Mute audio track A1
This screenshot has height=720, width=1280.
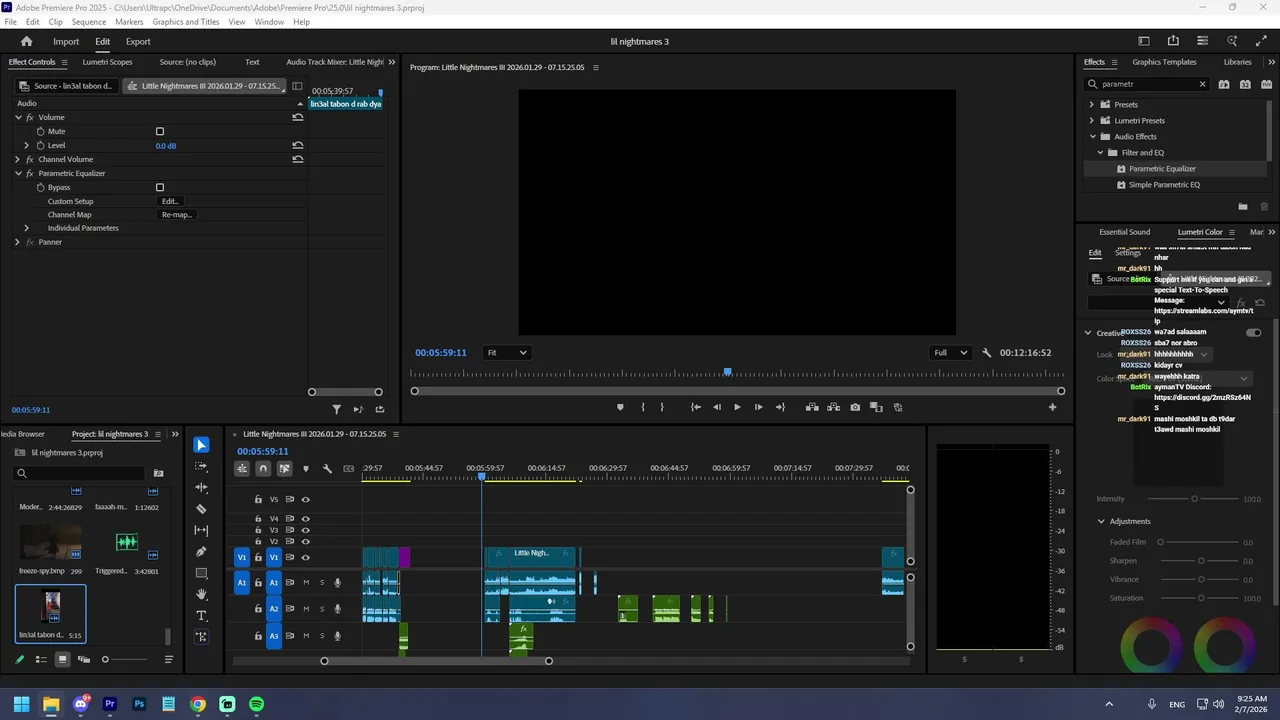tap(306, 582)
